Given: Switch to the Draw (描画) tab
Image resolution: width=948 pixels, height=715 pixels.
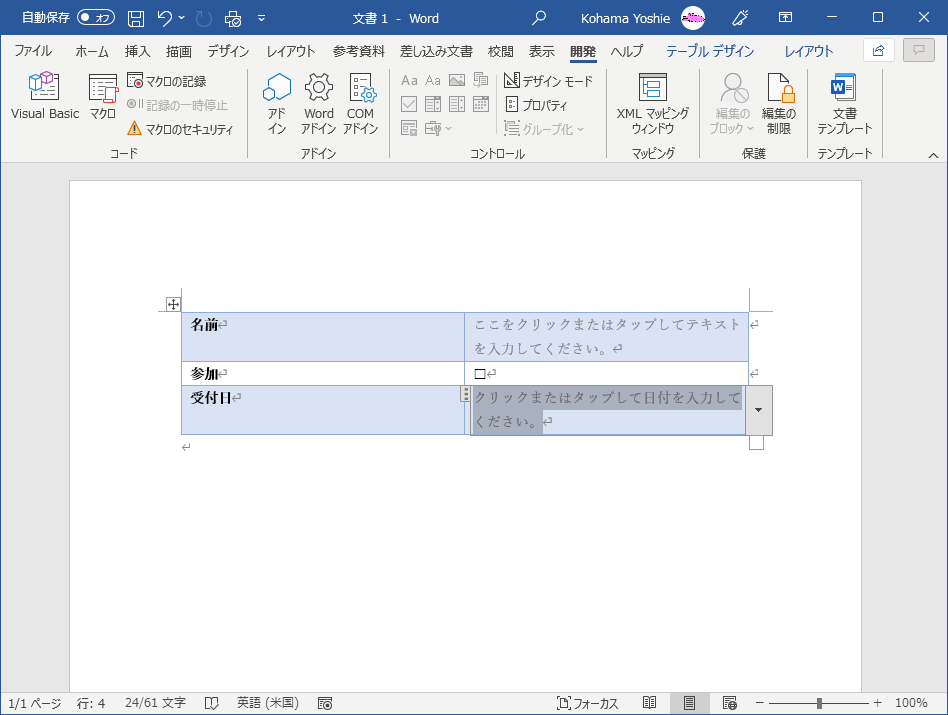Looking at the screenshot, I should (179, 51).
